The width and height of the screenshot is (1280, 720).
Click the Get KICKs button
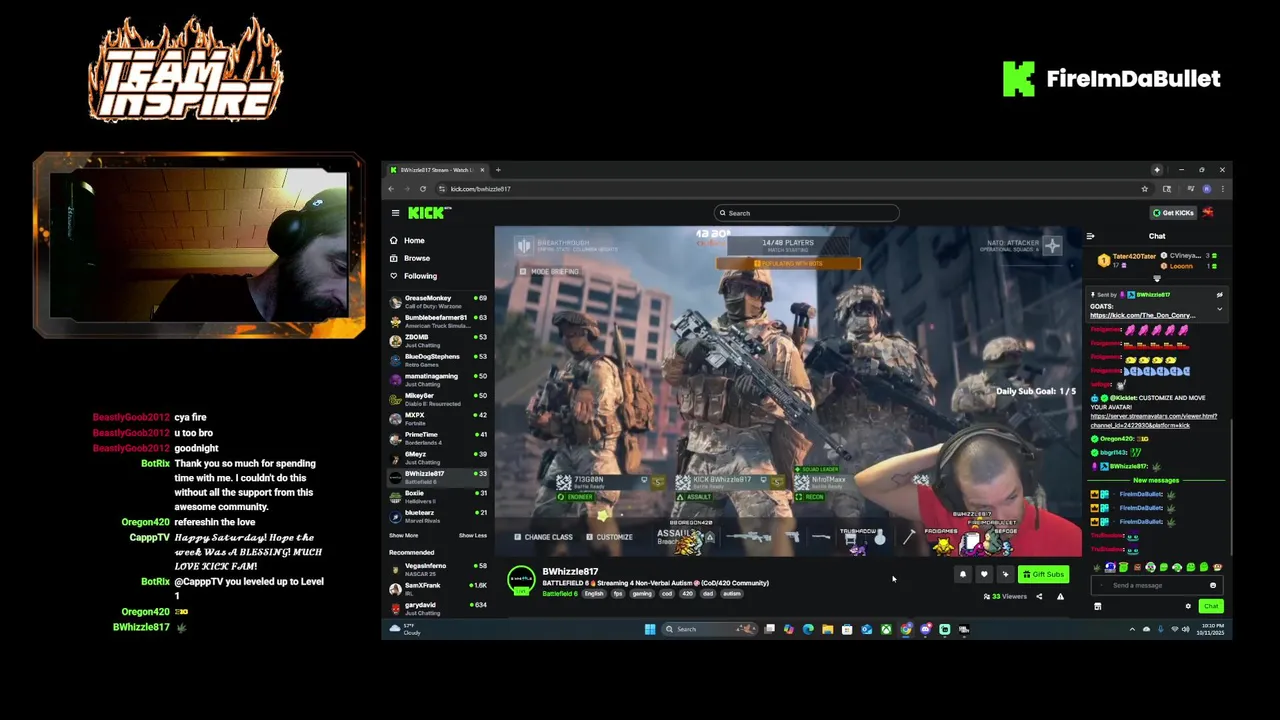tap(1173, 213)
